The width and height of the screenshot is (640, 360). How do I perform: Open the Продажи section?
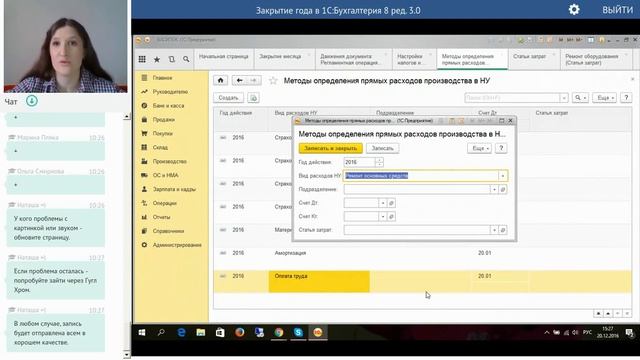point(164,120)
